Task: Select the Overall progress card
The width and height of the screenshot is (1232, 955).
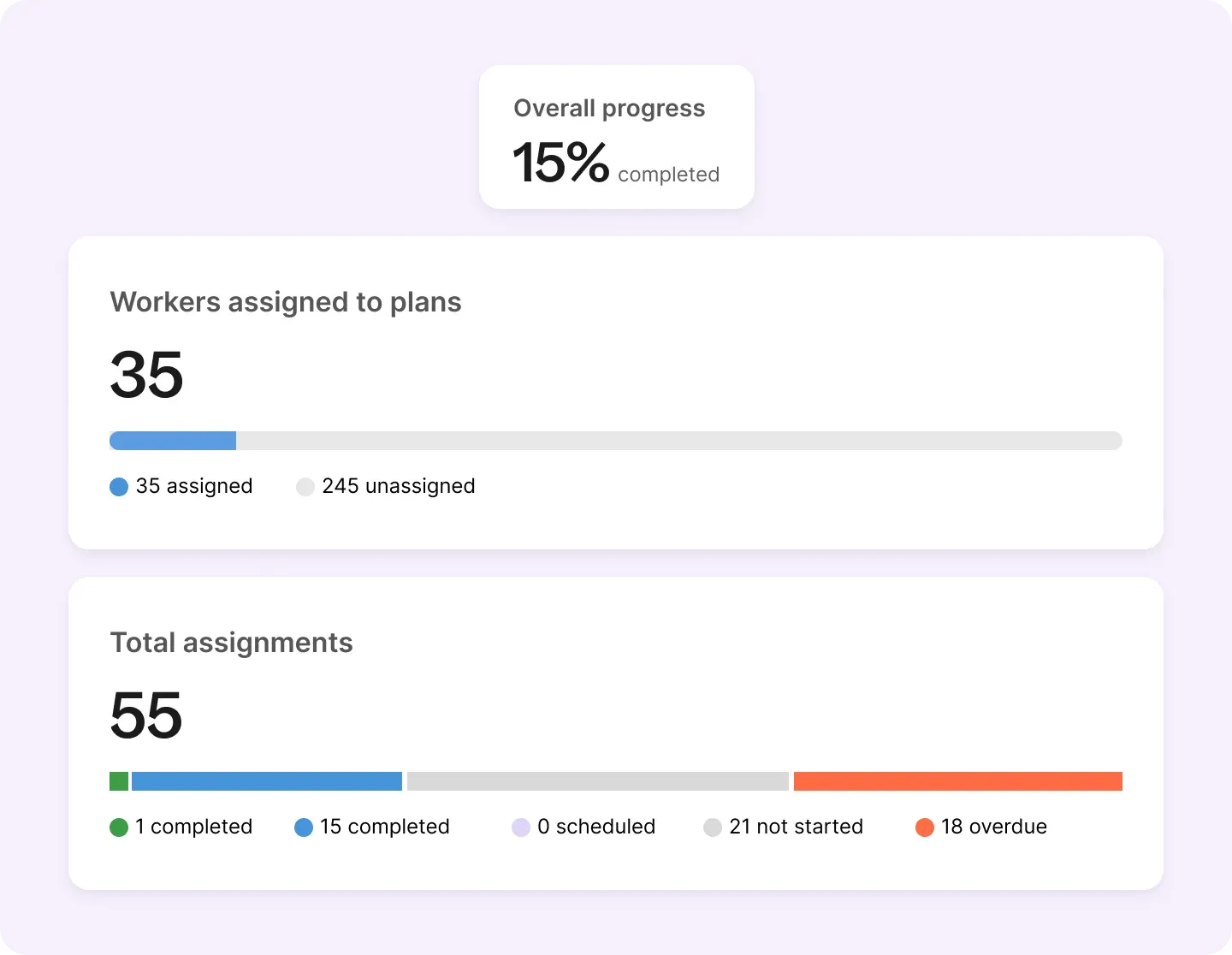Action: 616,137
